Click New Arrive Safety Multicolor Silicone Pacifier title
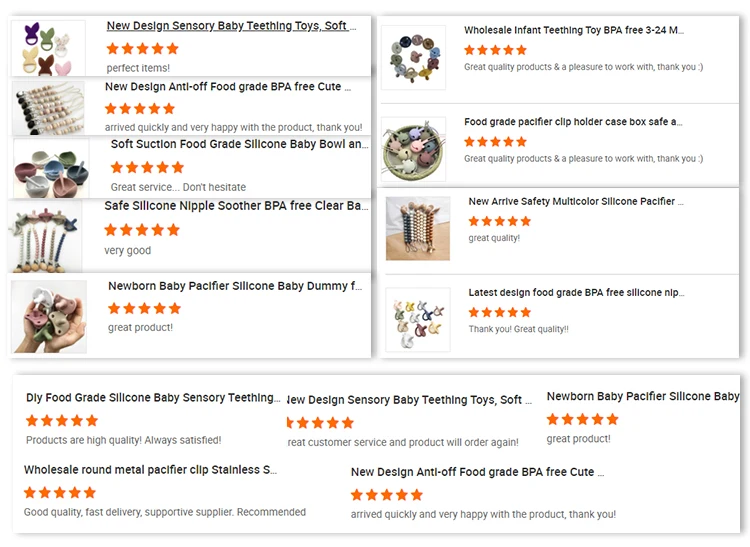This screenshot has height=547, width=750. [576, 201]
